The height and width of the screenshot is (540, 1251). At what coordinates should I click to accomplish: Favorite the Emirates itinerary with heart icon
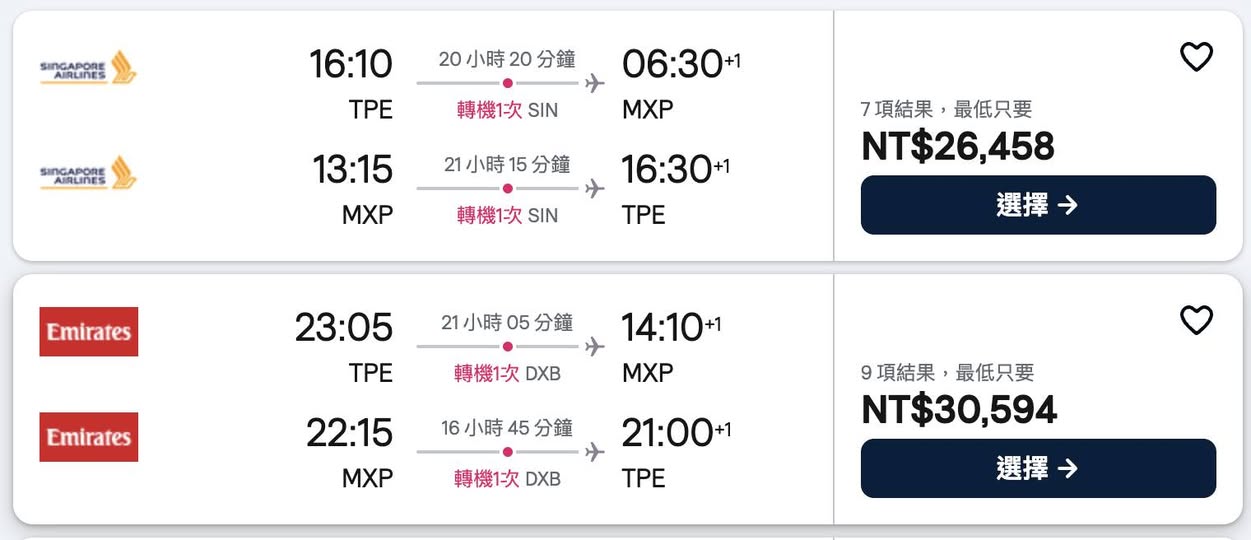coord(1196,321)
